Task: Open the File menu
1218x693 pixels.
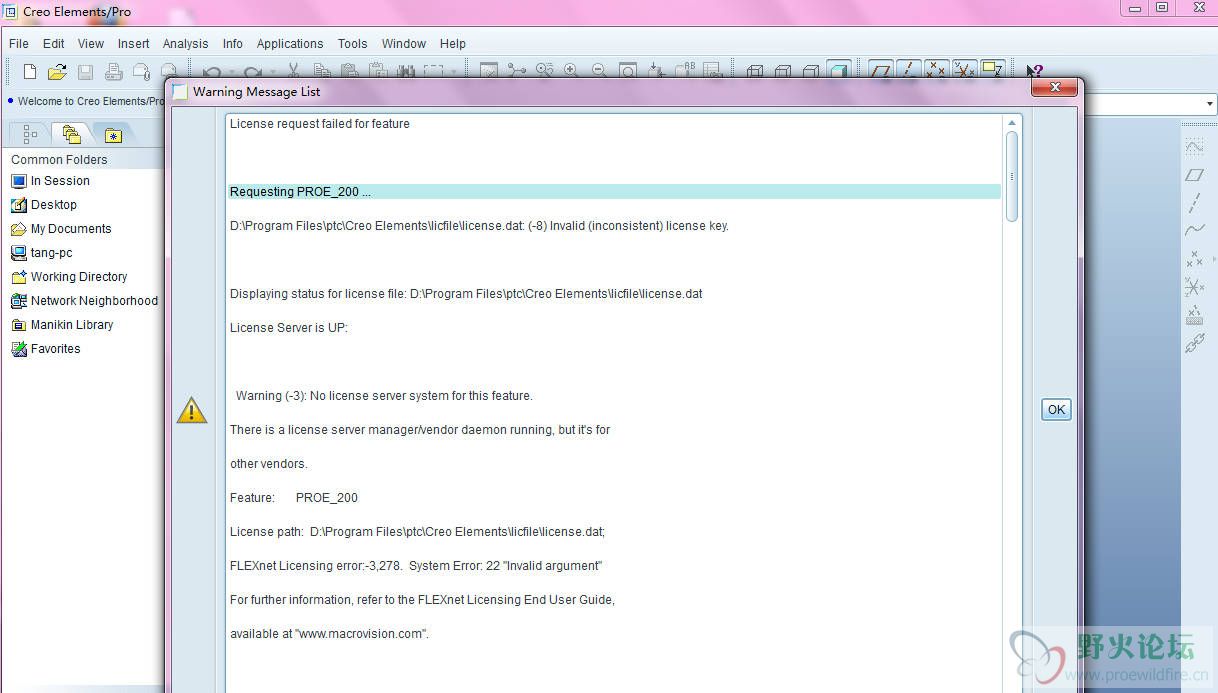Action: click(x=19, y=44)
